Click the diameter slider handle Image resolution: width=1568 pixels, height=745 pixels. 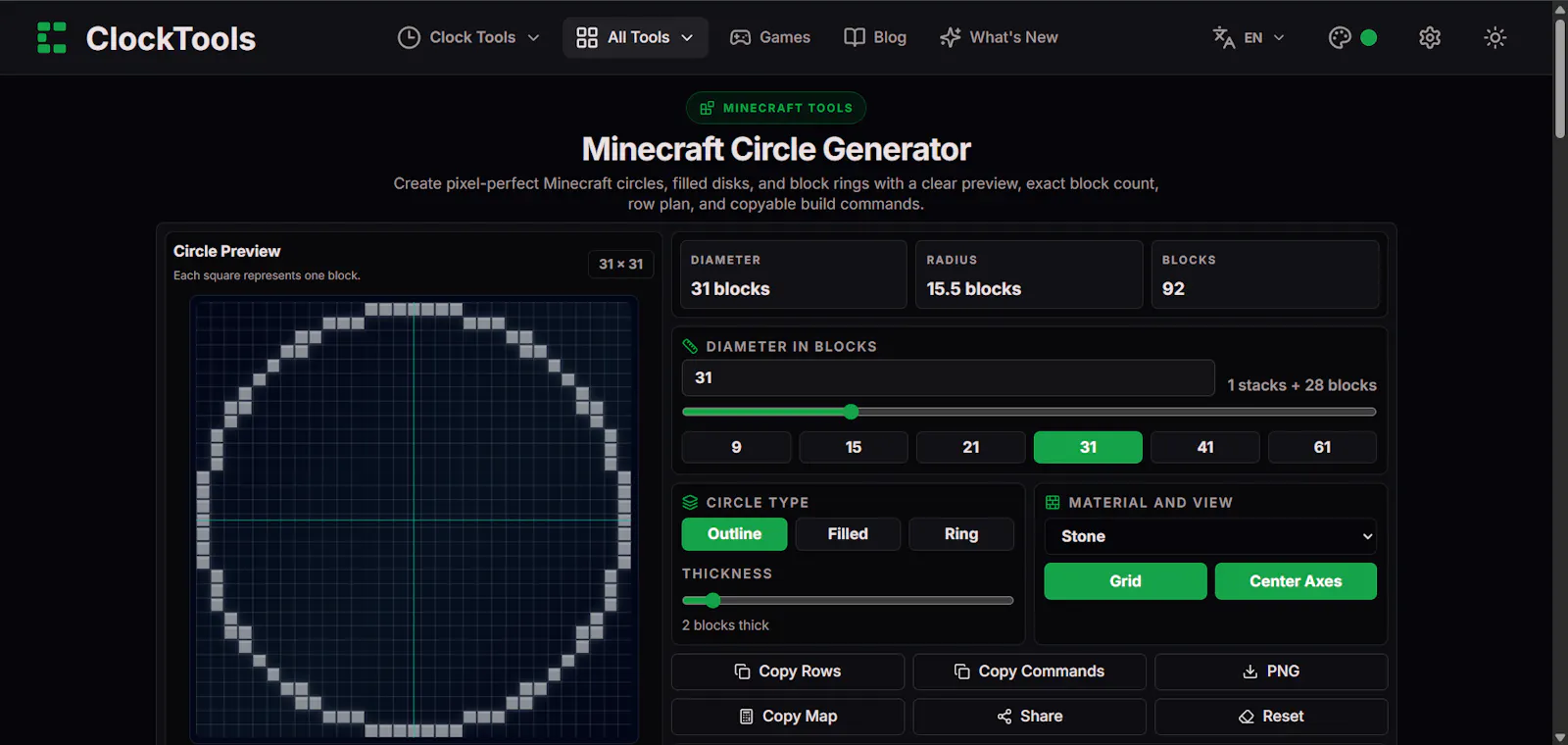[x=851, y=412]
